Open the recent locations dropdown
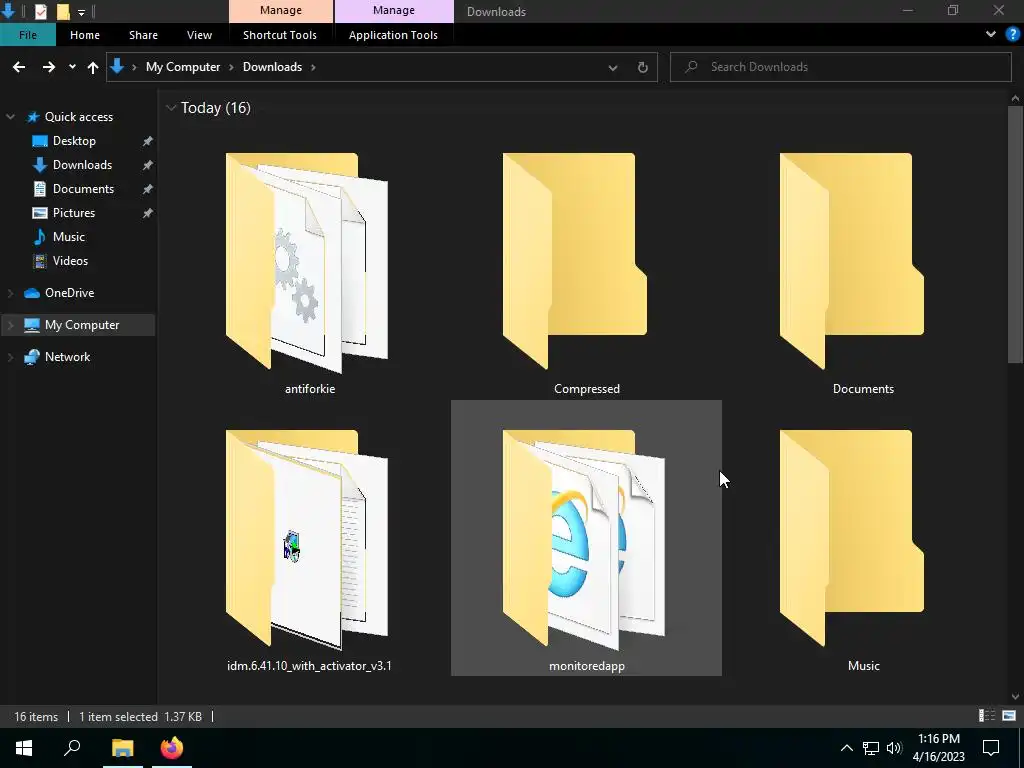The width and height of the screenshot is (1024, 768). pyautogui.click(x=72, y=67)
